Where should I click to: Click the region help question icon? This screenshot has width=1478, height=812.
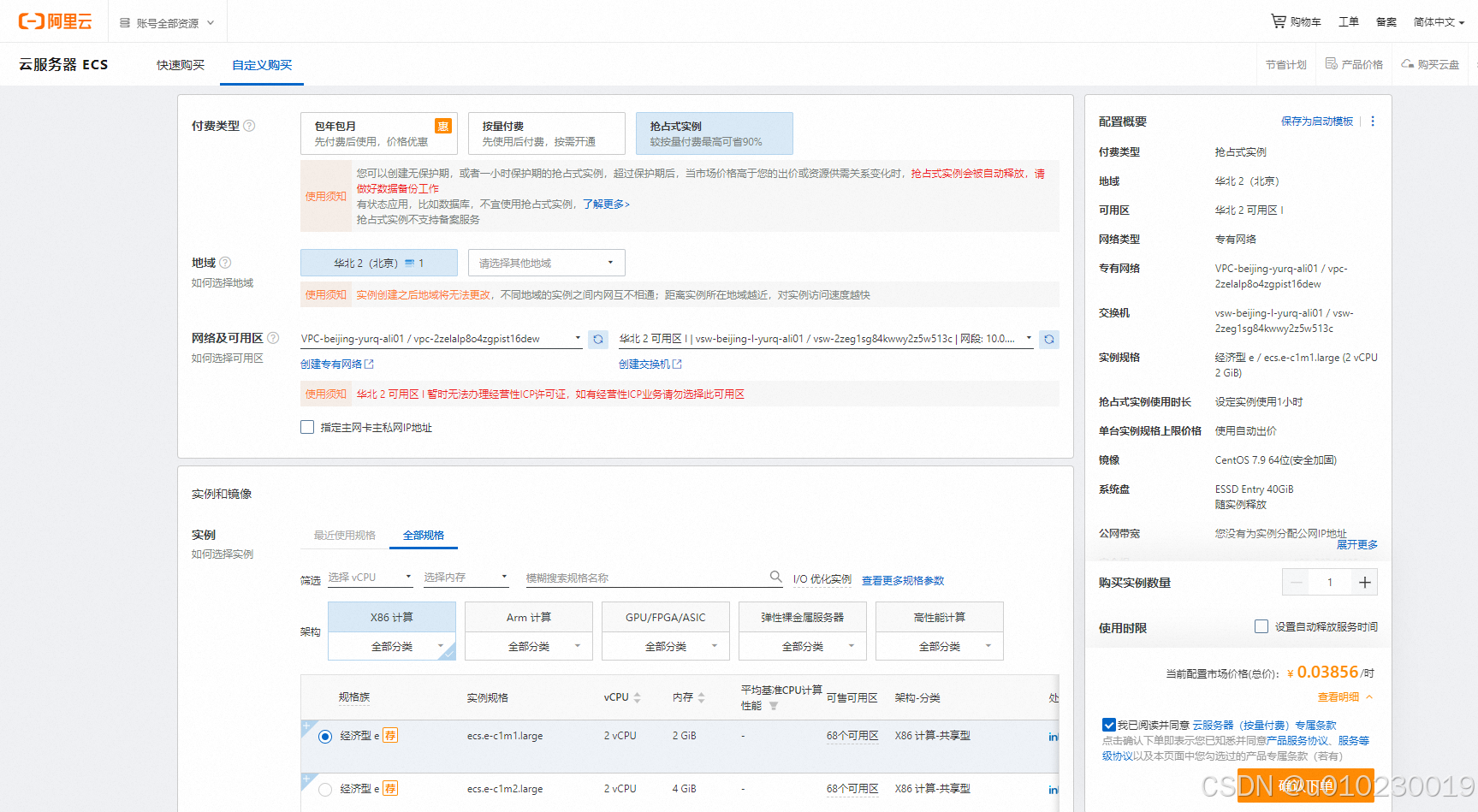pos(225,263)
